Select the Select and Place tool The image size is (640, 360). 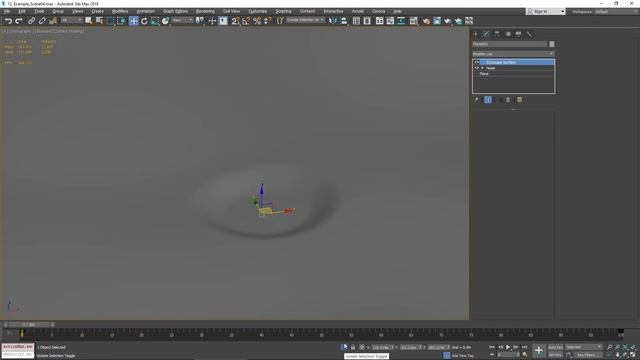(165, 21)
